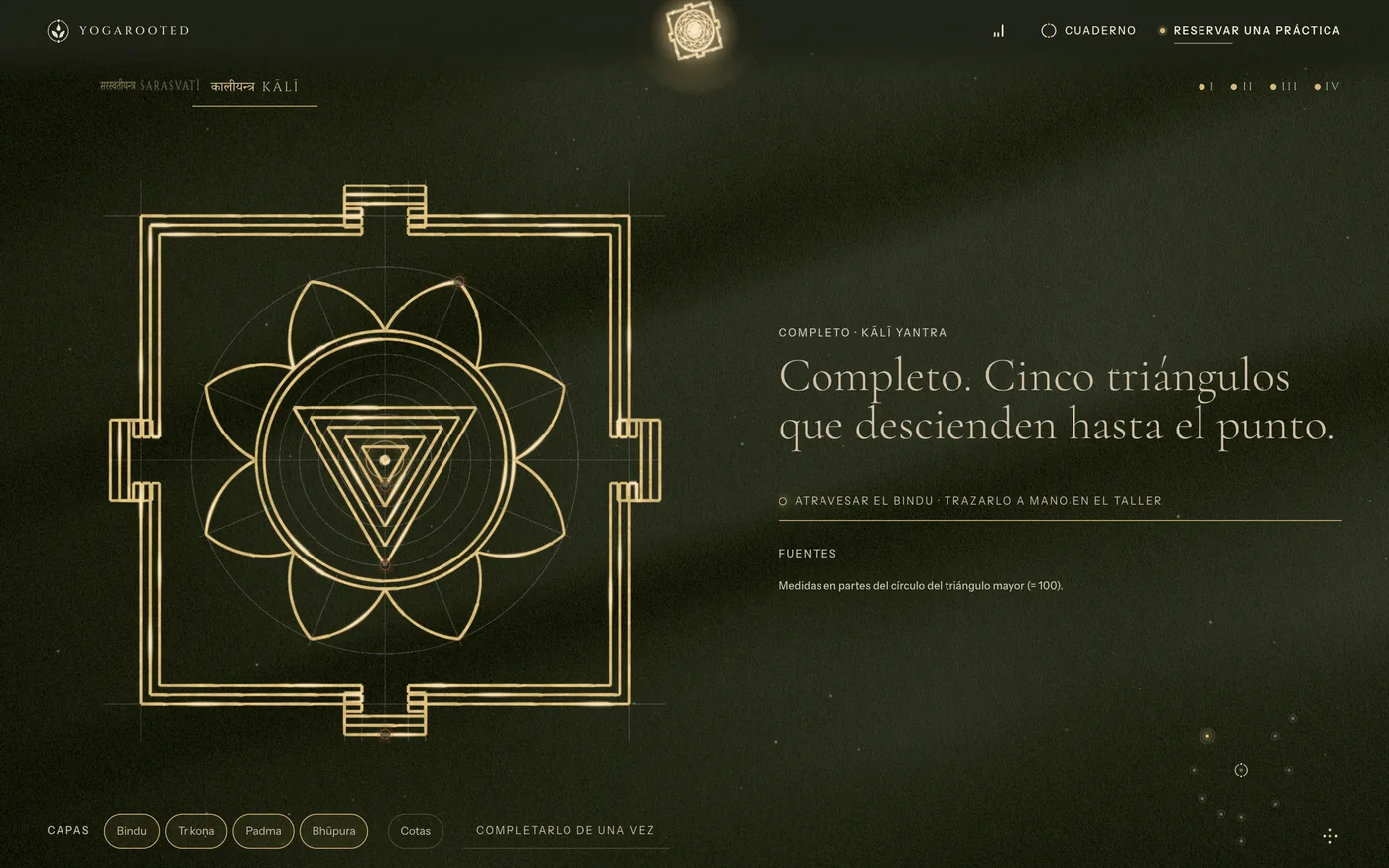
Task: Click the Fuentes heading
Action: coord(808,554)
